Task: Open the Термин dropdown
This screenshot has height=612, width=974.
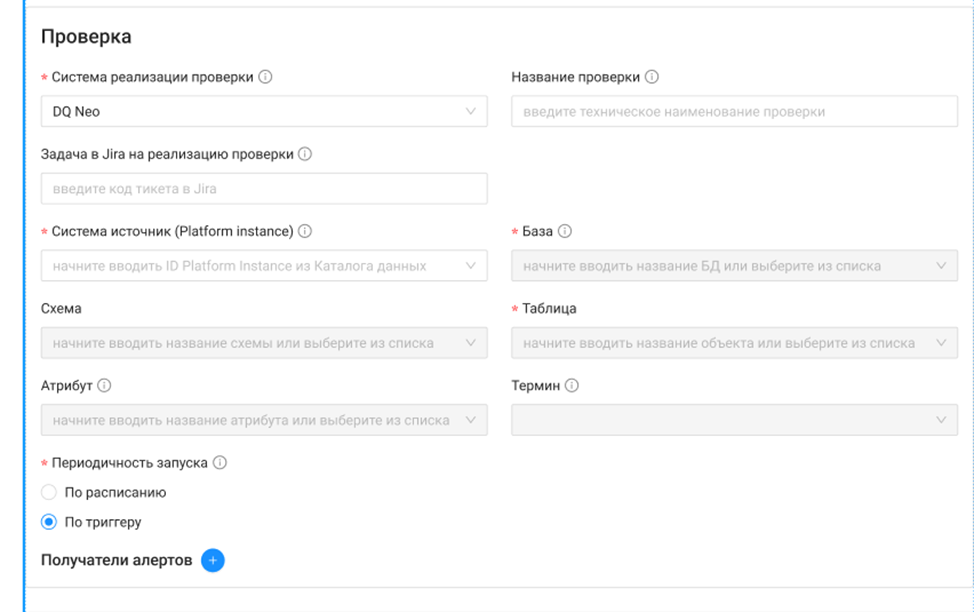Action: click(x=734, y=420)
